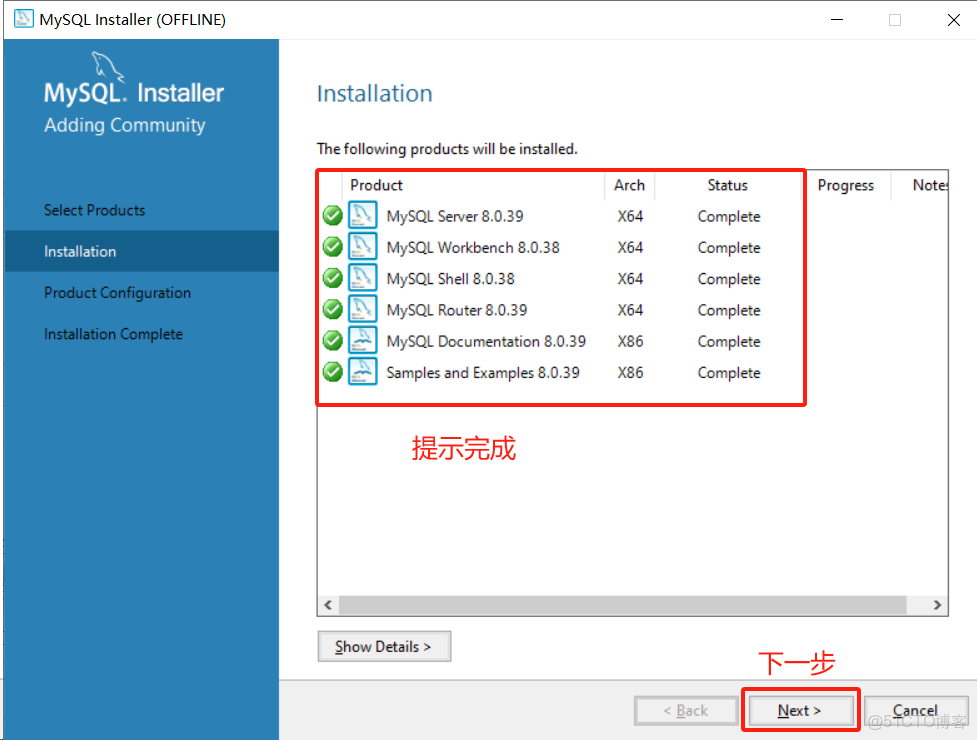Image resolution: width=977 pixels, height=740 pixels.
Task: Click the MySQL Server 8.0.39 dolphin icon
Action: [362, 215]
